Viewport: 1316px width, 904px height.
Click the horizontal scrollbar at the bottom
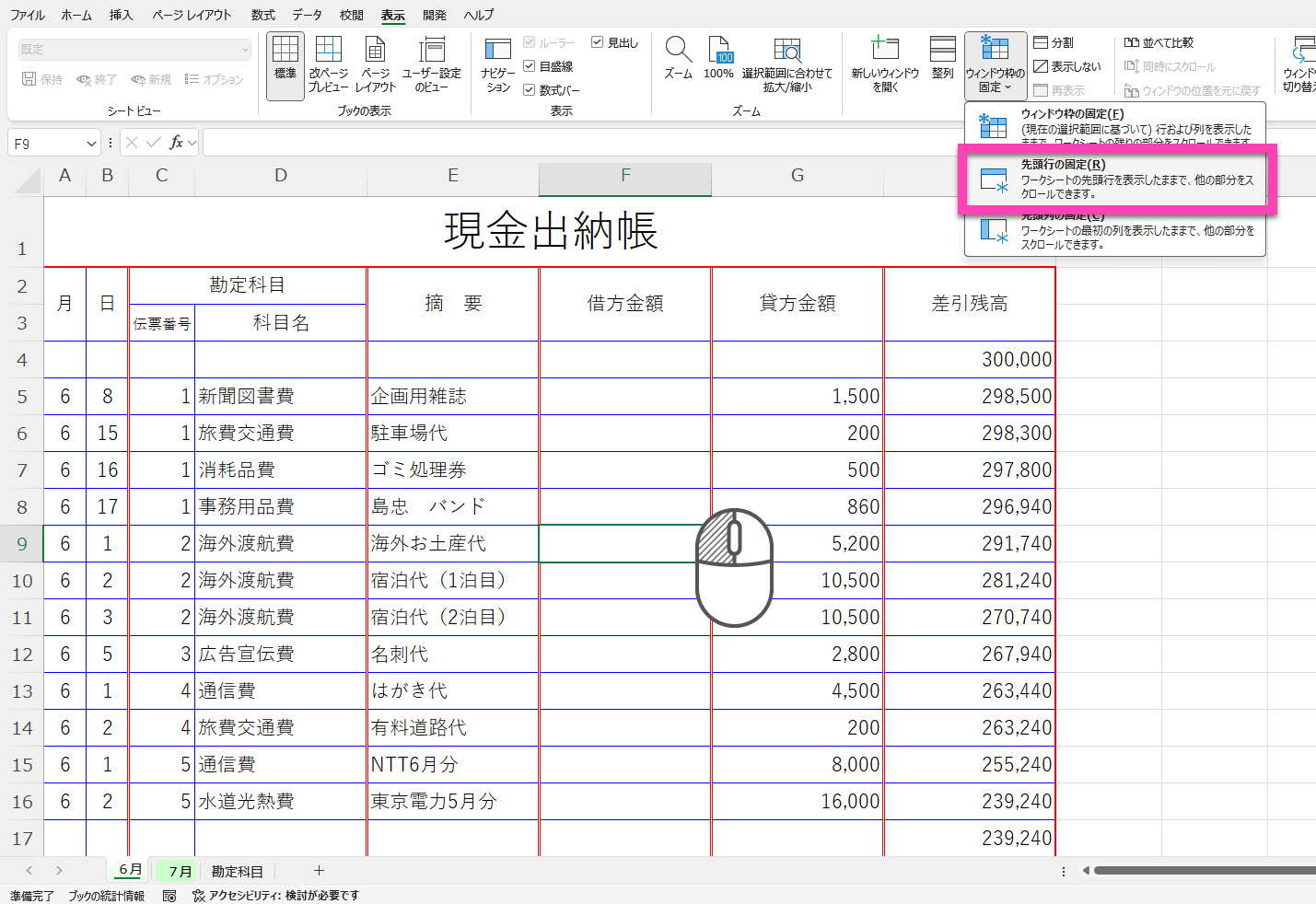pyautogui.click(x=1197, y=871)
